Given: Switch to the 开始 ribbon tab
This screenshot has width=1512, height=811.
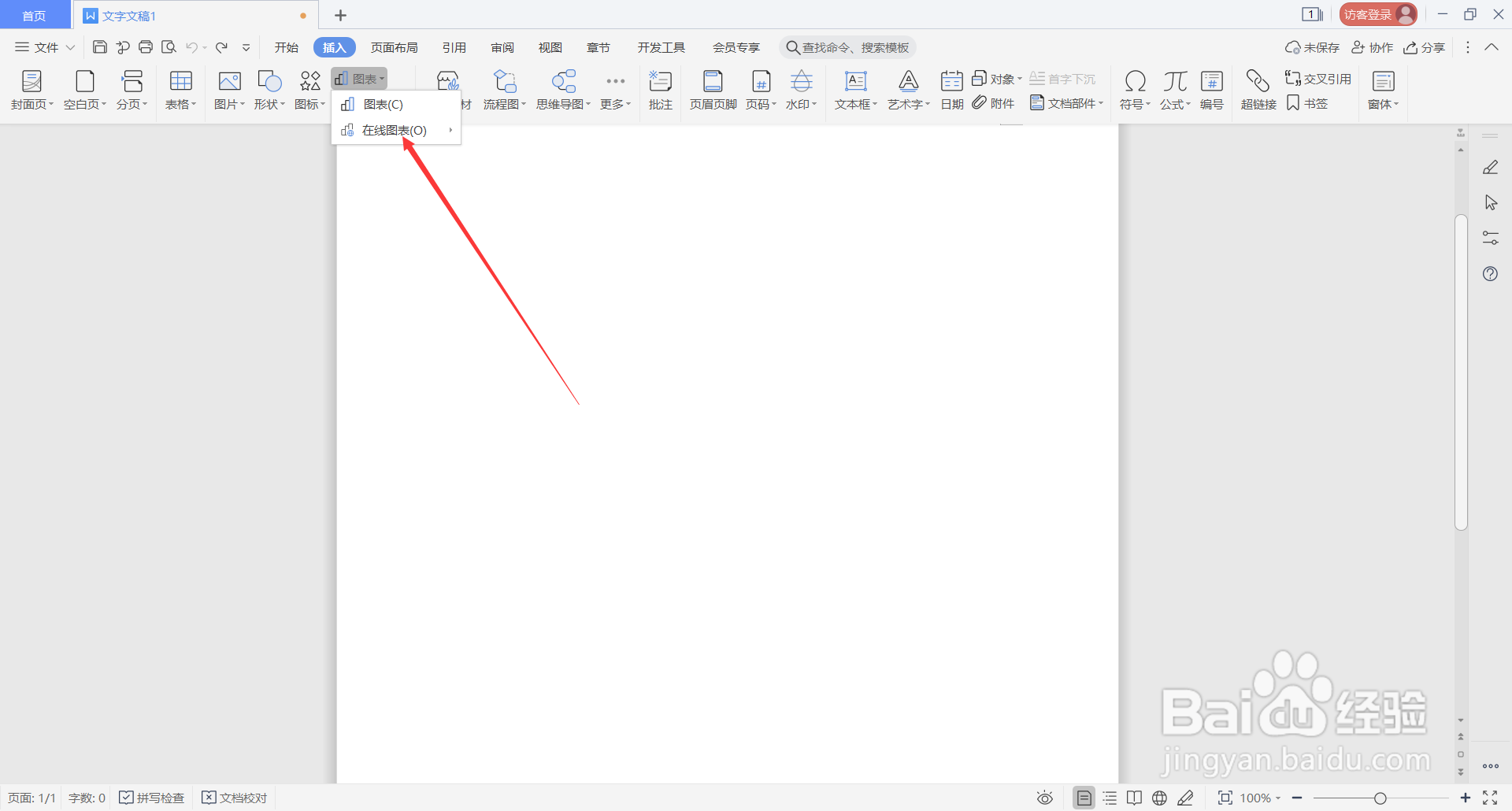Looking at the screenshot, I should click(x=287, y=47).
